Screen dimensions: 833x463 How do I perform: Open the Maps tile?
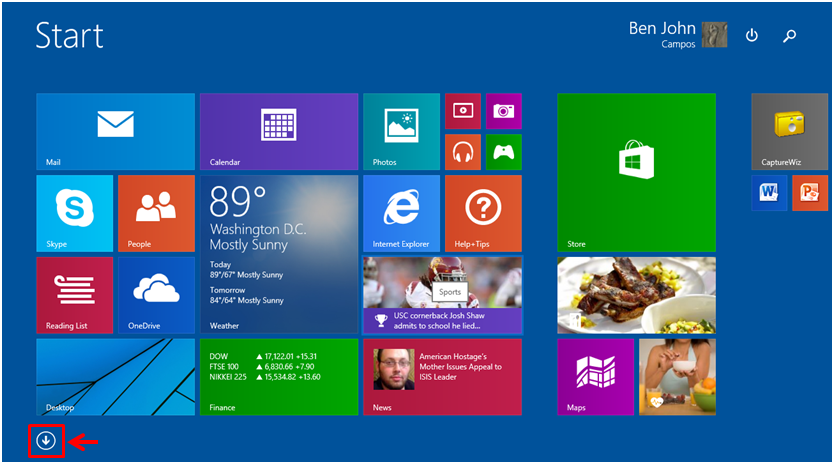[x=596, y=377]
